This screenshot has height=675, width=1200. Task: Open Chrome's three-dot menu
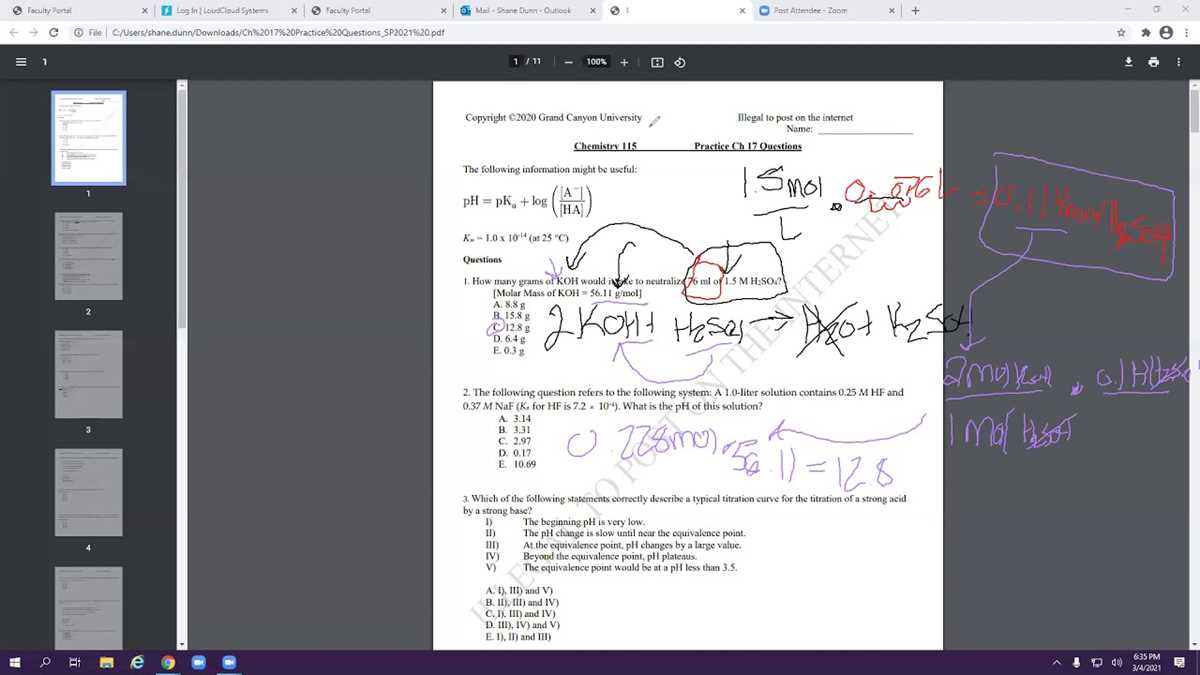1185,32
